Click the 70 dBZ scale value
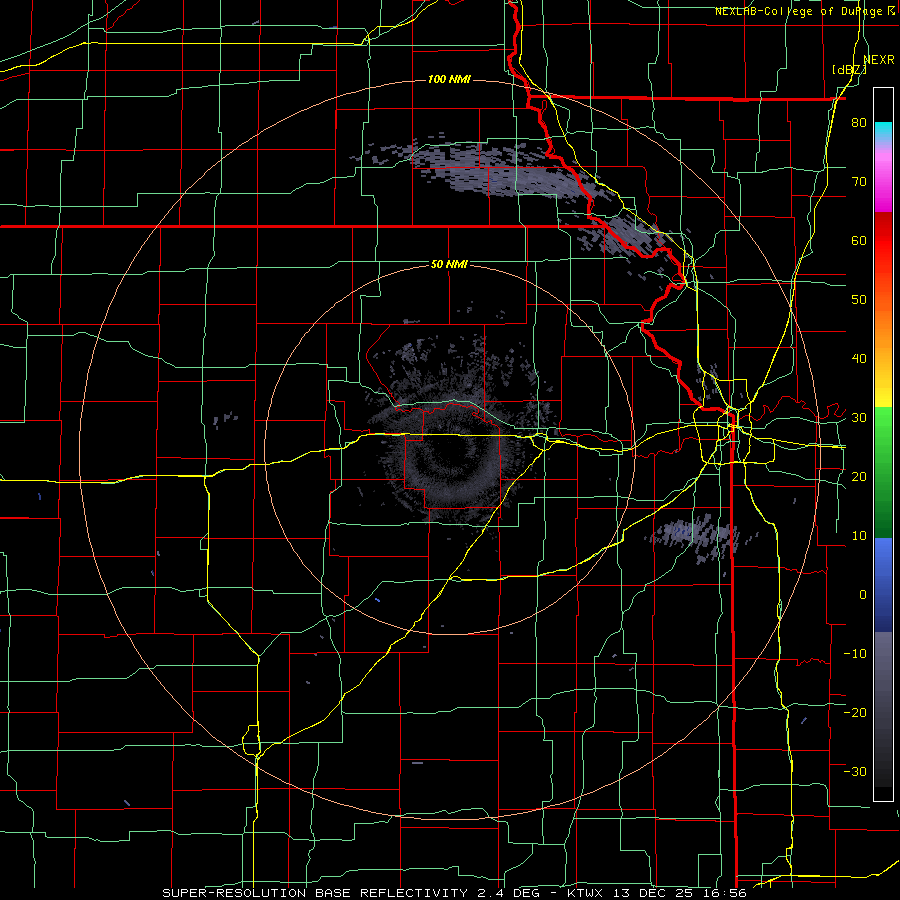Viewport: 900px width, 900px height. tap(859, 182)
